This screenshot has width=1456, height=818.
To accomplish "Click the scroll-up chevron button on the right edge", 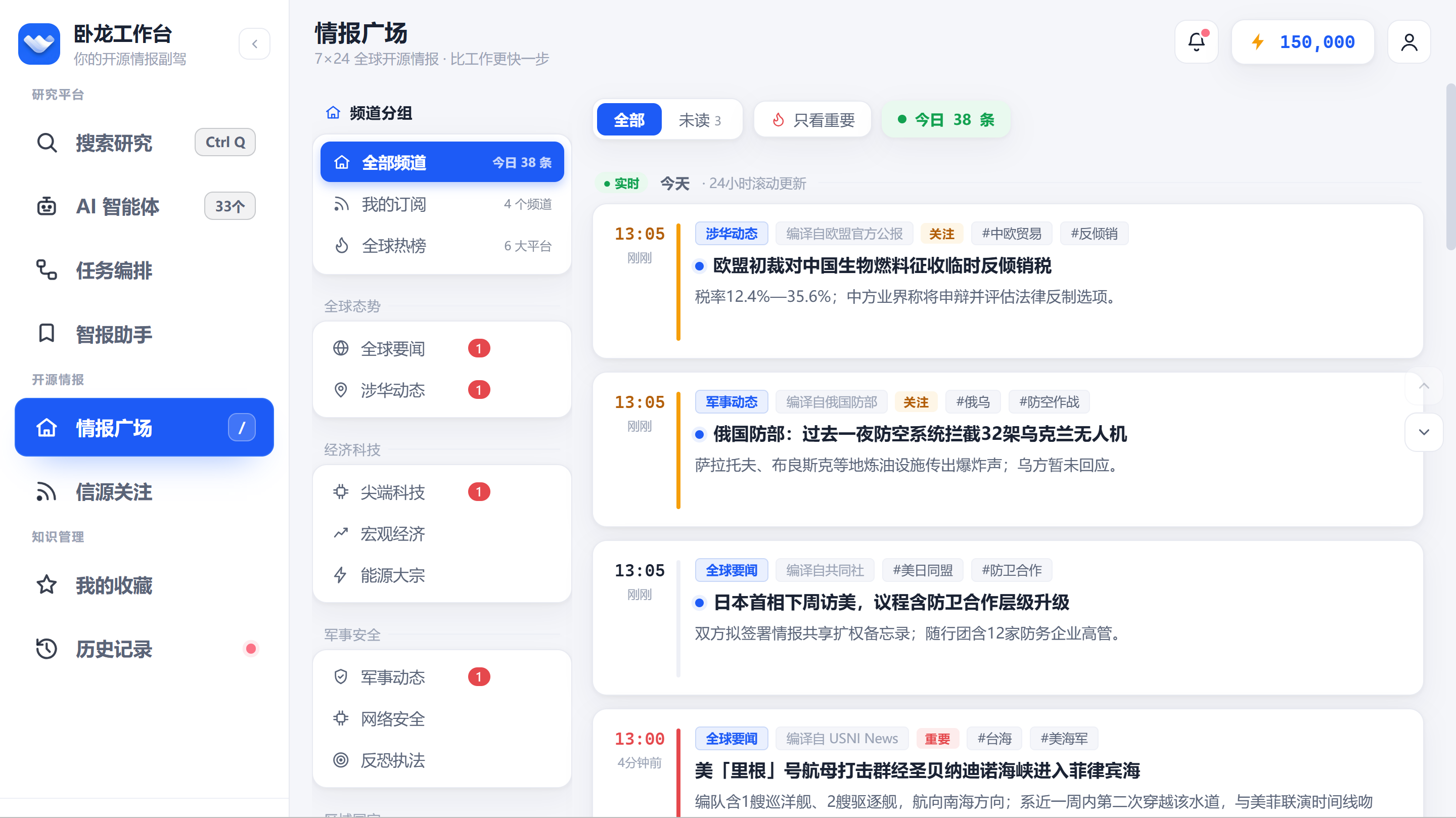I will [1424, 386].
